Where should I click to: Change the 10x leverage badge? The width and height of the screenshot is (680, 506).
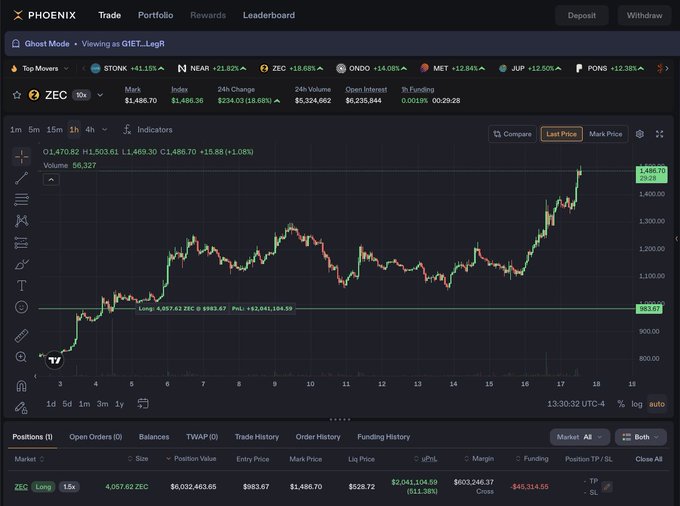[x=81, y=95]
